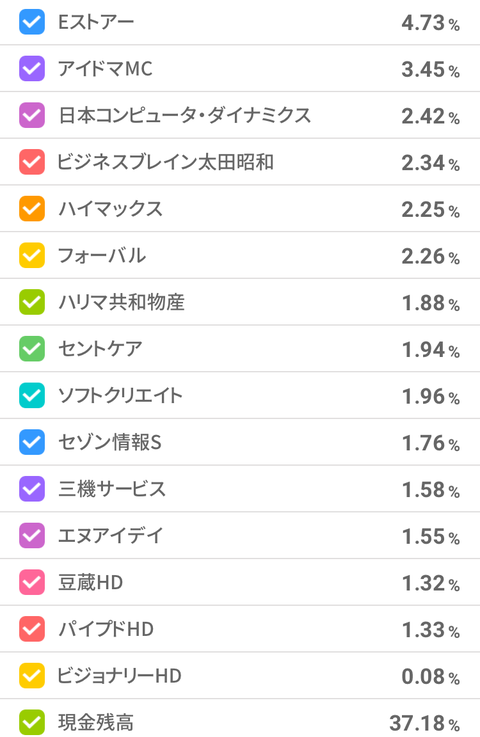Toggle the セントケア checkbox
Viewport: 480px width, 737px height.
(32, 349)
